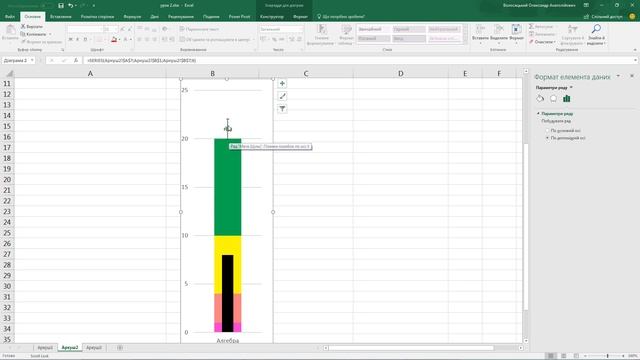This screenshot has height=360, width=640.
Task: Open the Розмітка сторінки tab
Action: (x=97, y=17)
